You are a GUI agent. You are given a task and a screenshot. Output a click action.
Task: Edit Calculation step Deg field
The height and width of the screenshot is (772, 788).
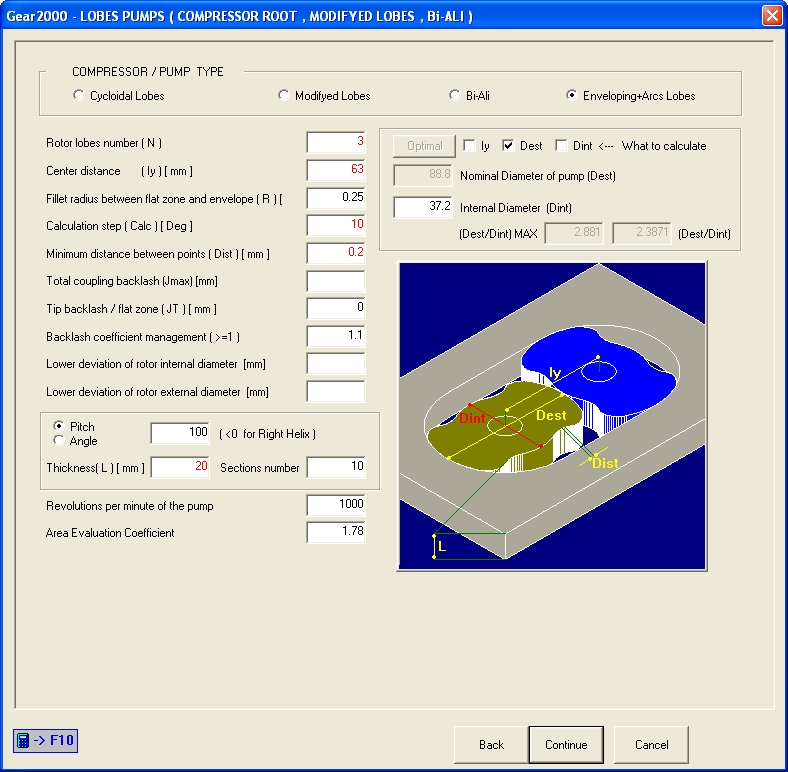click(336, 225)
